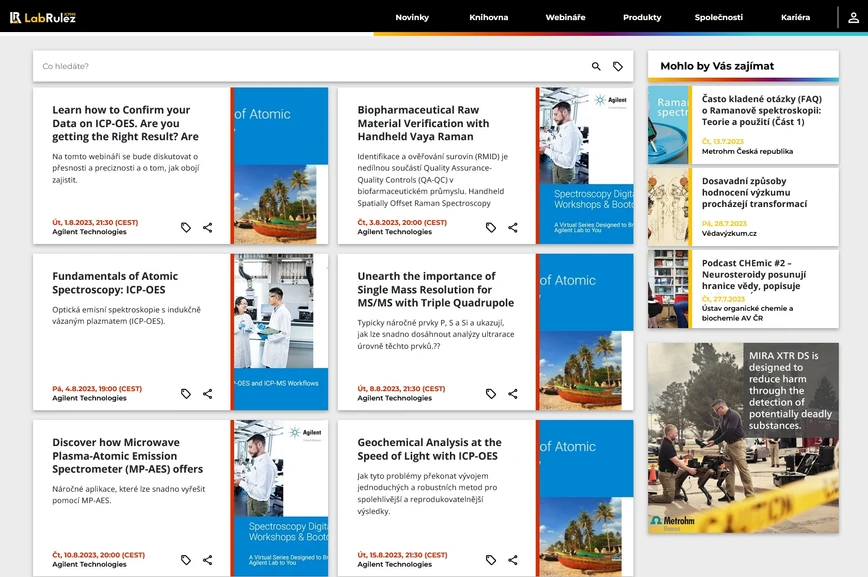This screenshot has width=868, height=577.
Task: Click Agilent Technologies under Út, 15.8.2023 webinar
Action: tap(394, 564)
